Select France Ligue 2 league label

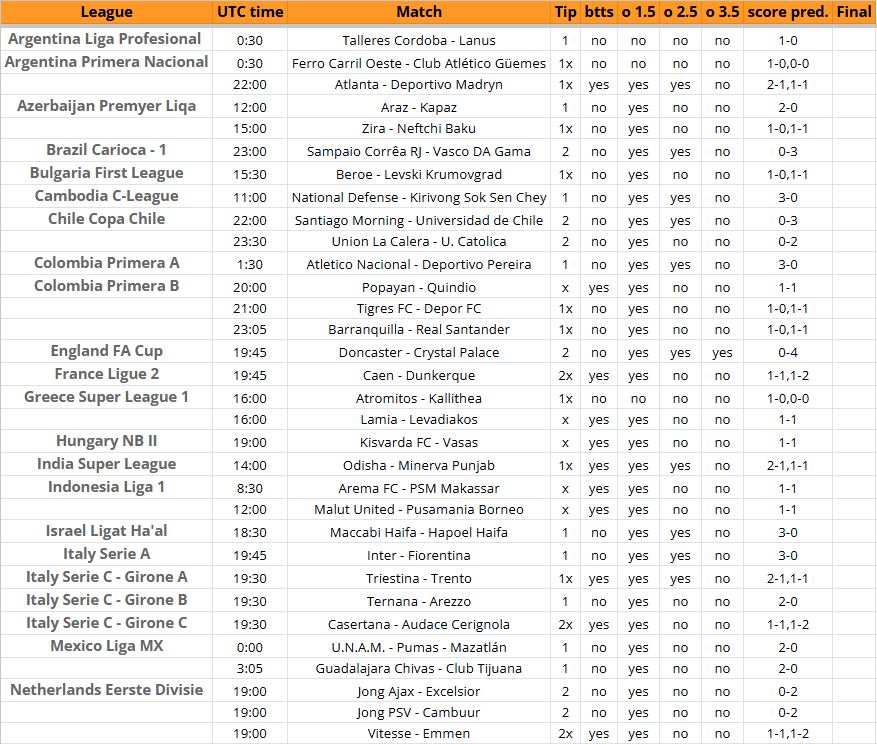(106, 374)
